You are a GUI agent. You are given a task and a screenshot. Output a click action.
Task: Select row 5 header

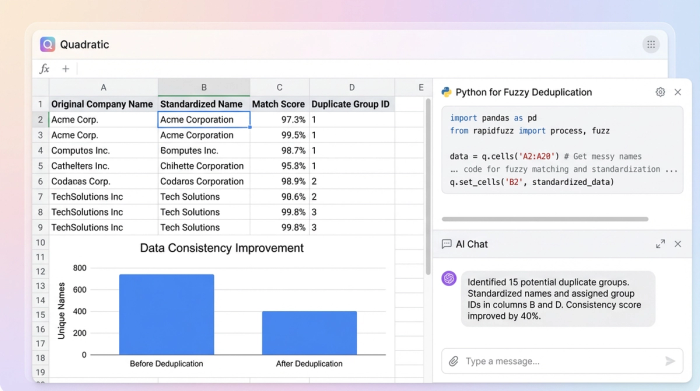click(x=40, y=166)
